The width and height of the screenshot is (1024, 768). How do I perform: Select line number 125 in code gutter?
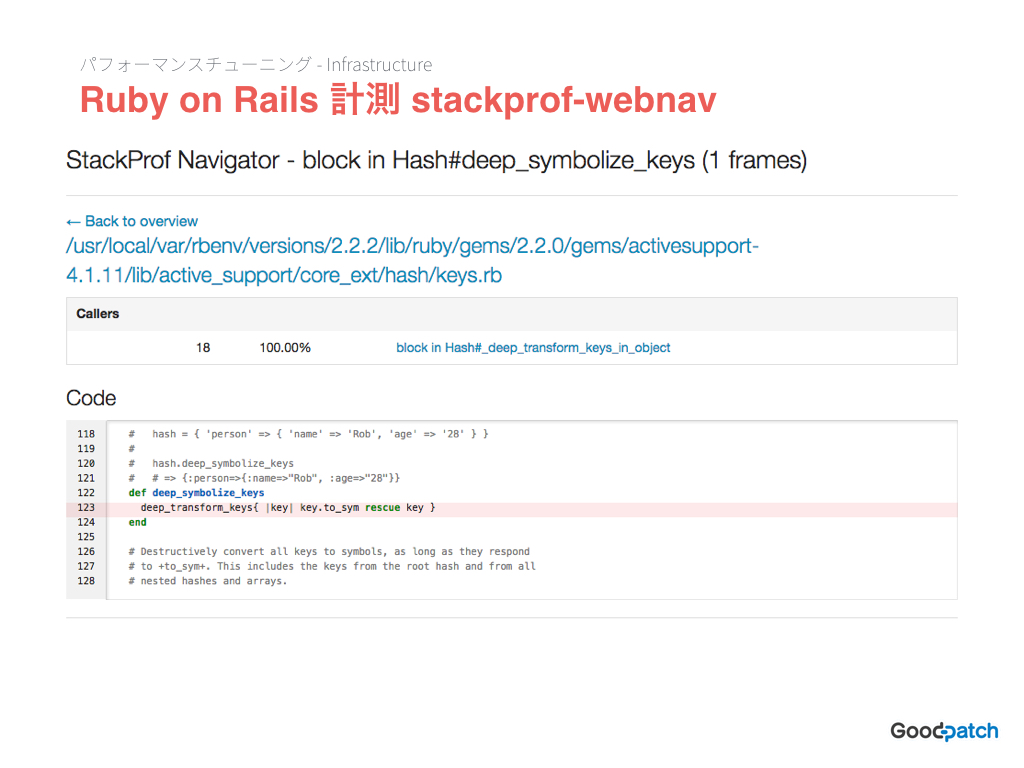click(x=86, y=537)
